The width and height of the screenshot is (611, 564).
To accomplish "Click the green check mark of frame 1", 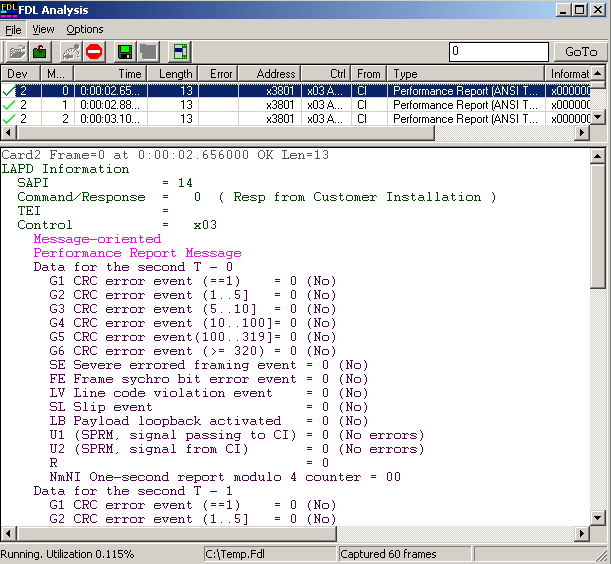I will pos(9,104).
